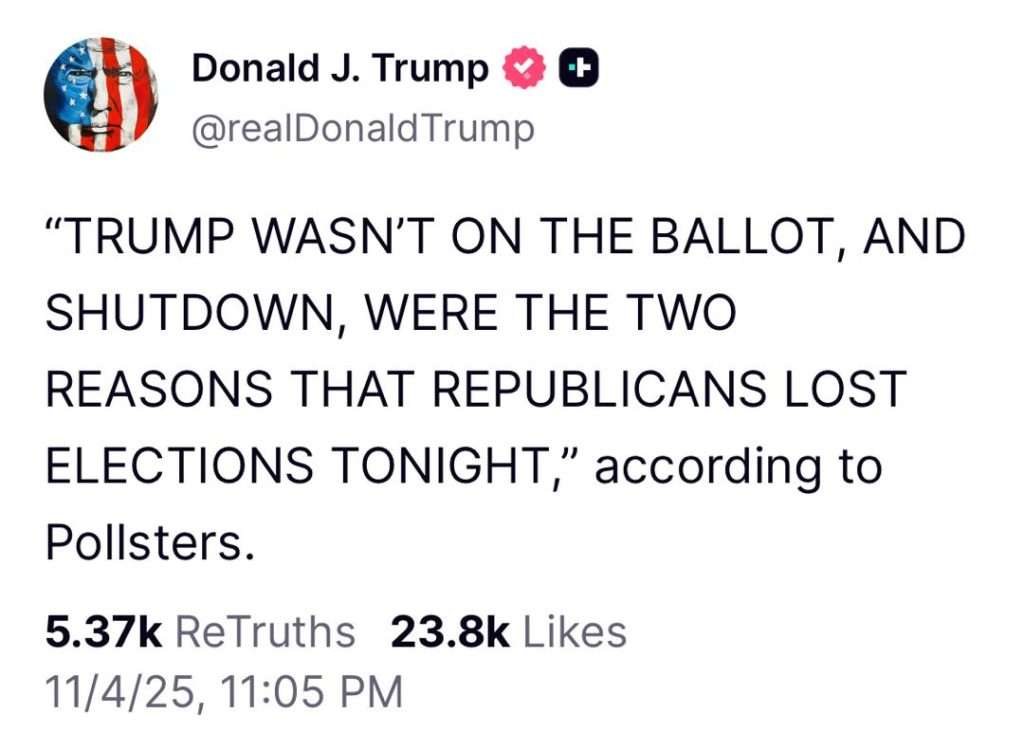Click the @realDonaldTrump handle
The image size is (1024, 750).
pos(362,129)
